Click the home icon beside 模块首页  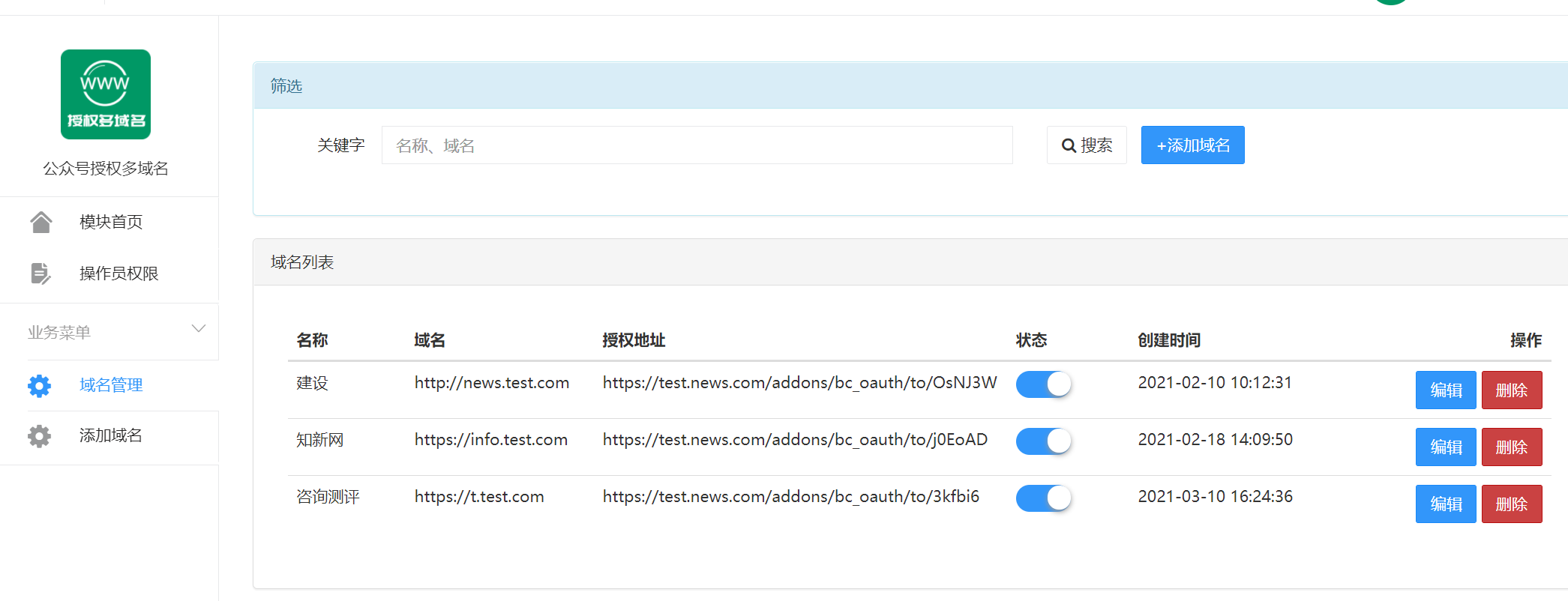click(41, 222)
